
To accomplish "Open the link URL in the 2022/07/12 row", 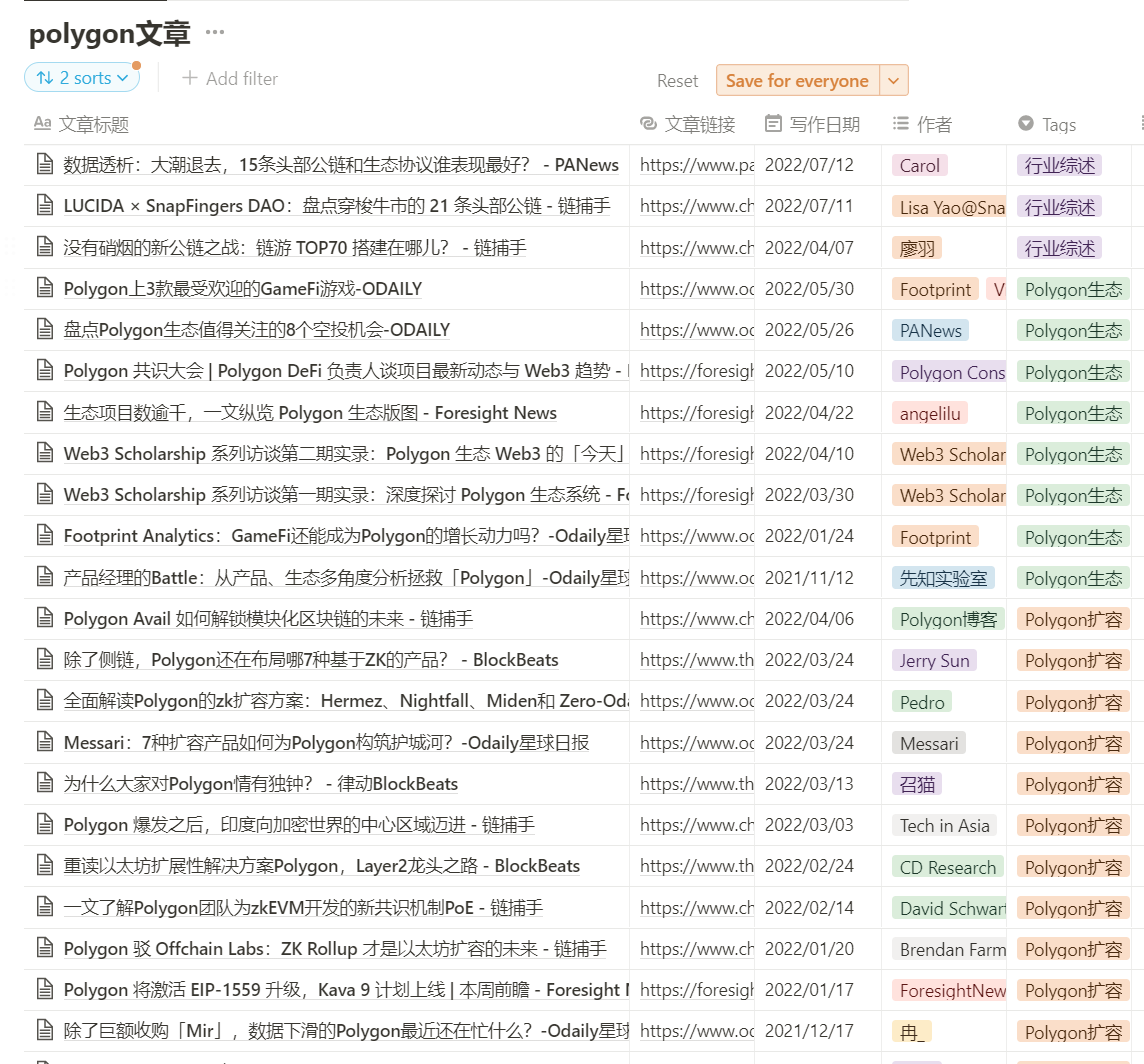I will (x=697, y=165).
